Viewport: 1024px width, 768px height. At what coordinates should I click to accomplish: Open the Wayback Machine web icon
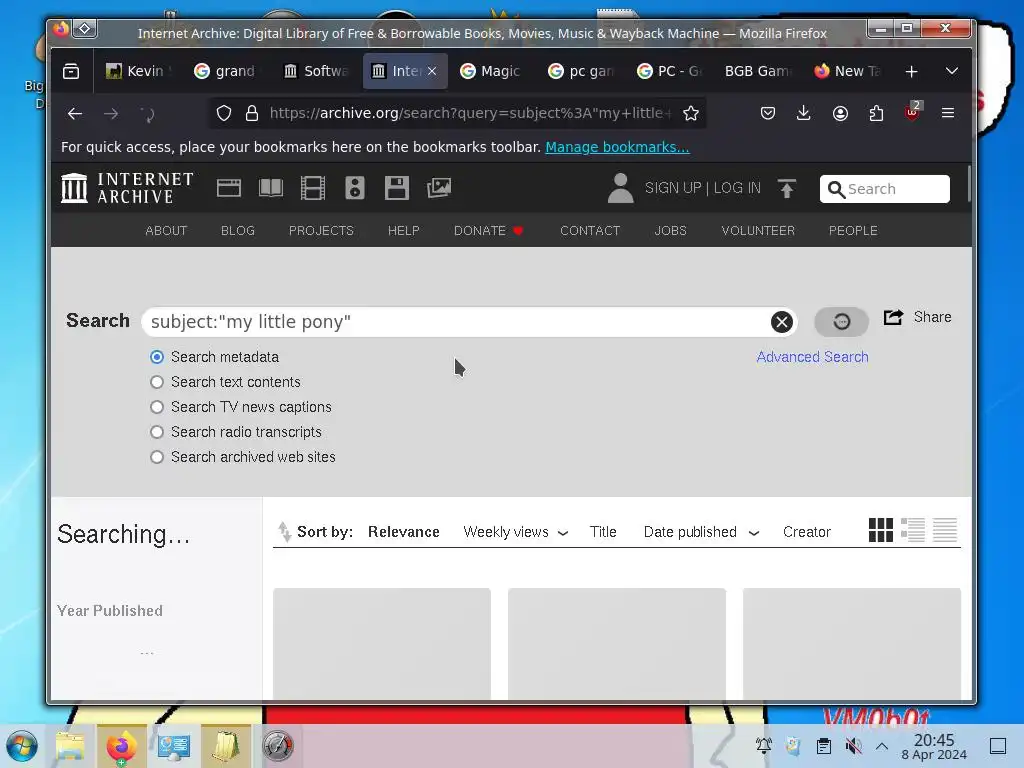point(229,188)
